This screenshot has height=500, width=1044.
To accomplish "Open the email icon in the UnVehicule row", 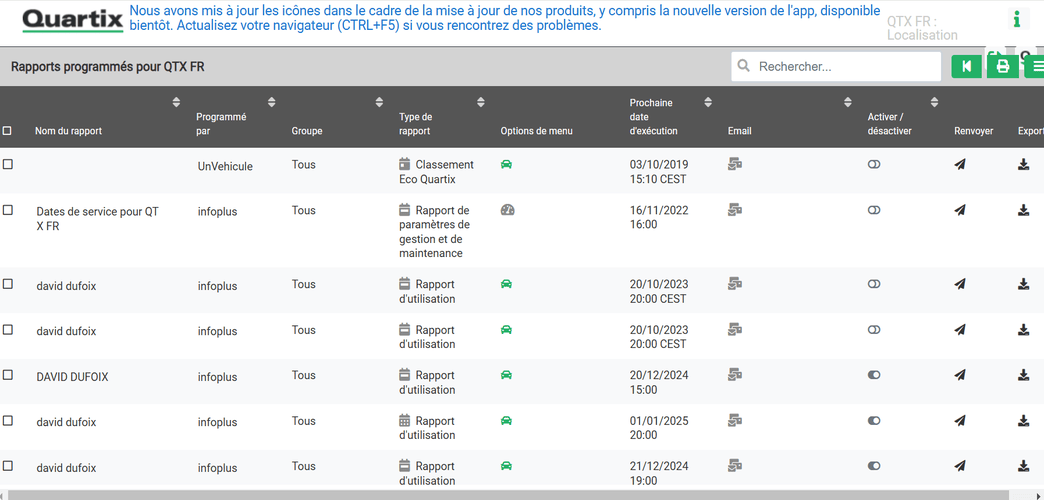I will point(735,164).
